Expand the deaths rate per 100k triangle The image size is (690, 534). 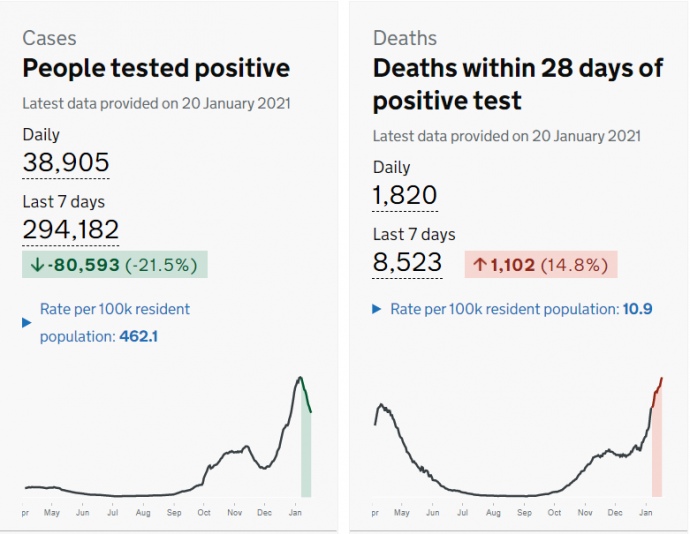(x=377, y=309)
